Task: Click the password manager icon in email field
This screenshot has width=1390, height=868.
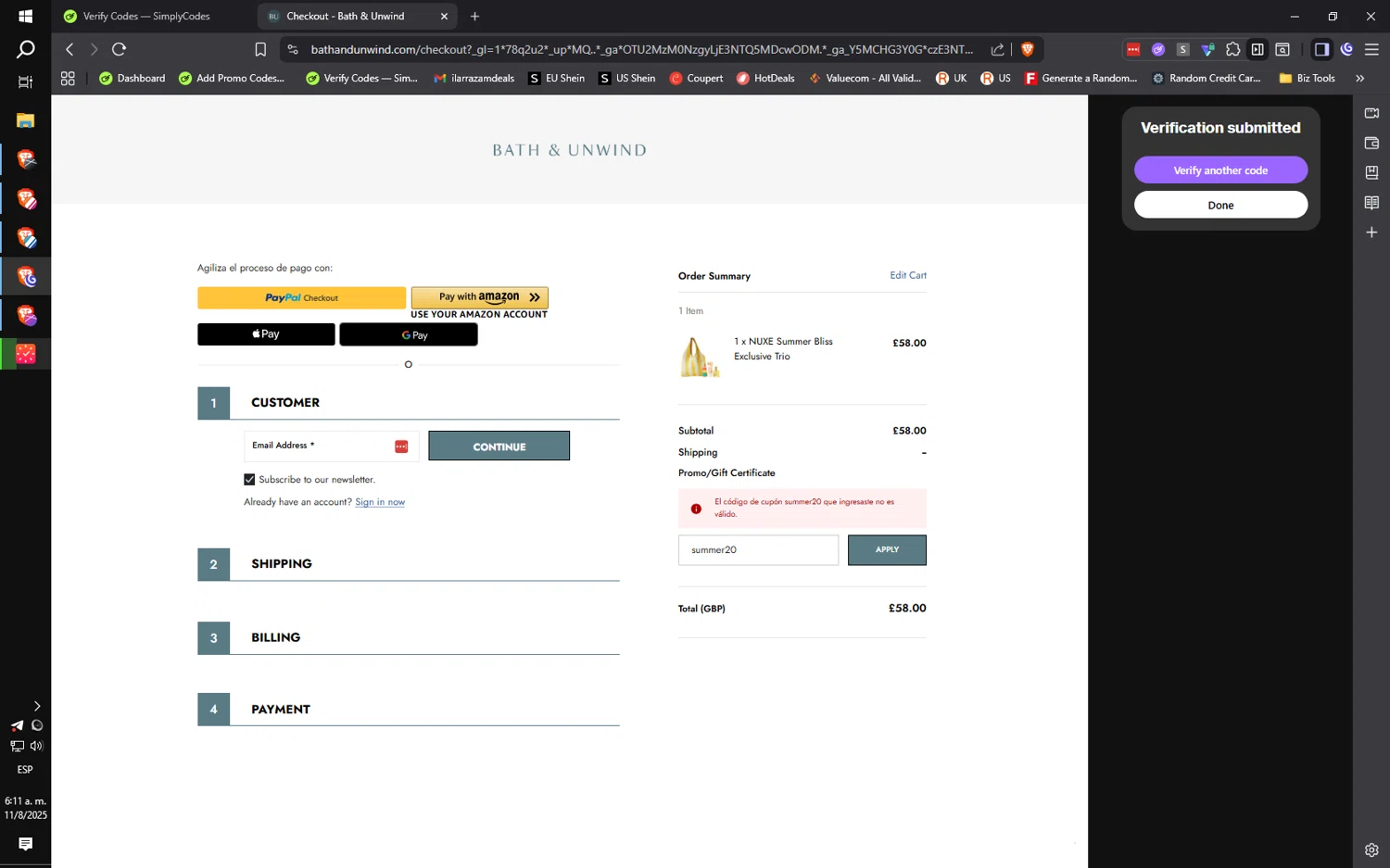Action: 401,447
